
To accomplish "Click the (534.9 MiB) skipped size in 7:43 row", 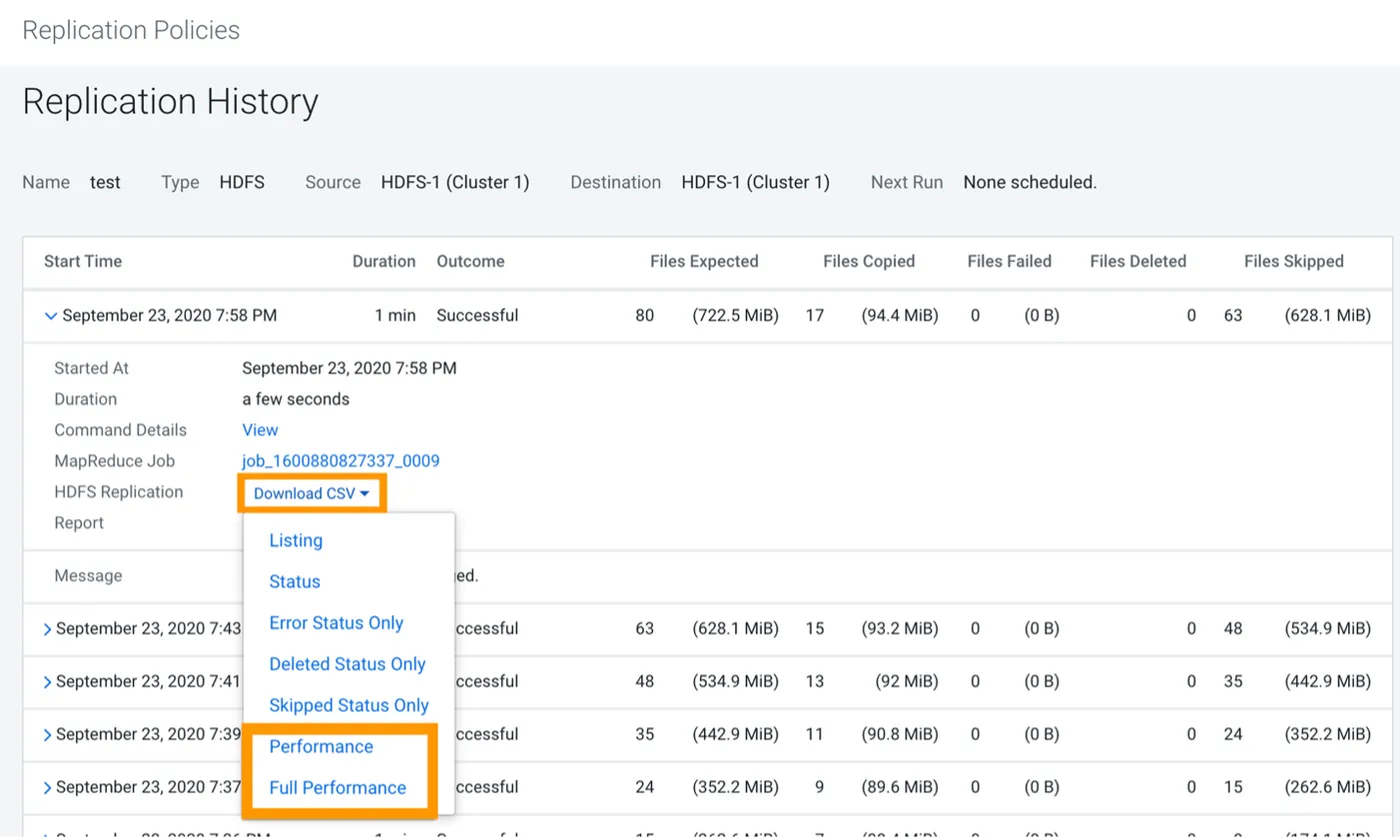I will pyautogui.click(x=1327, y=629).
